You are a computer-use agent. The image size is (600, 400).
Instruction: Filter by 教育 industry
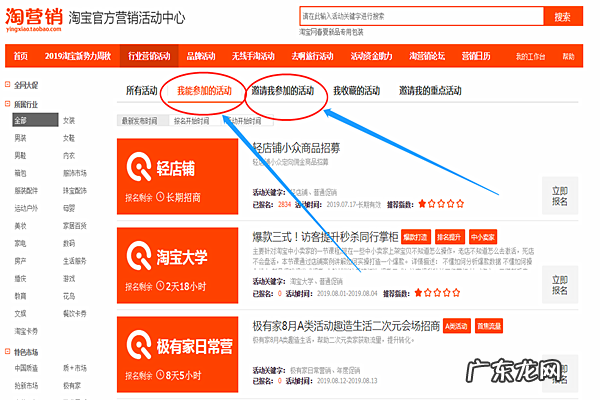pos(20,296)
